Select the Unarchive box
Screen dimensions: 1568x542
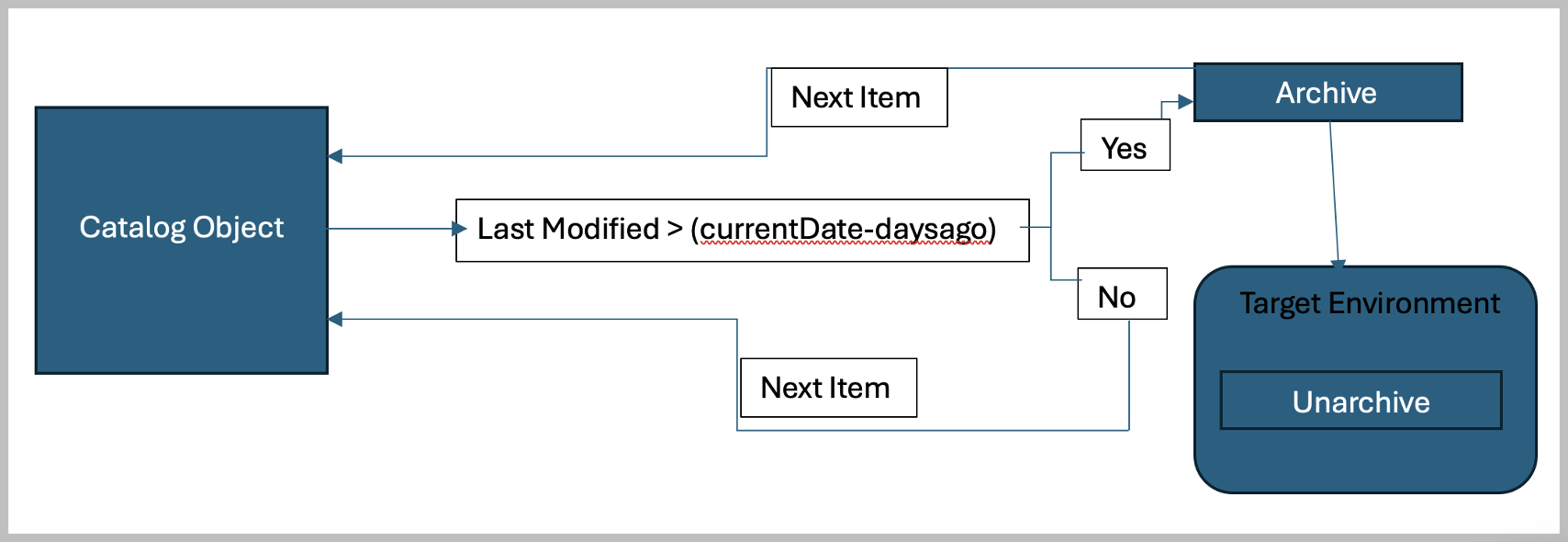pos(1361,401)
